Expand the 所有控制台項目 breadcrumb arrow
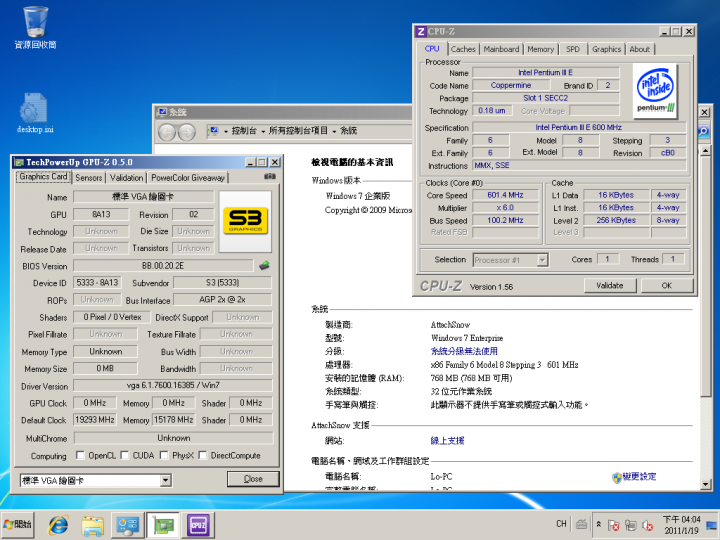 click(334, 132)
